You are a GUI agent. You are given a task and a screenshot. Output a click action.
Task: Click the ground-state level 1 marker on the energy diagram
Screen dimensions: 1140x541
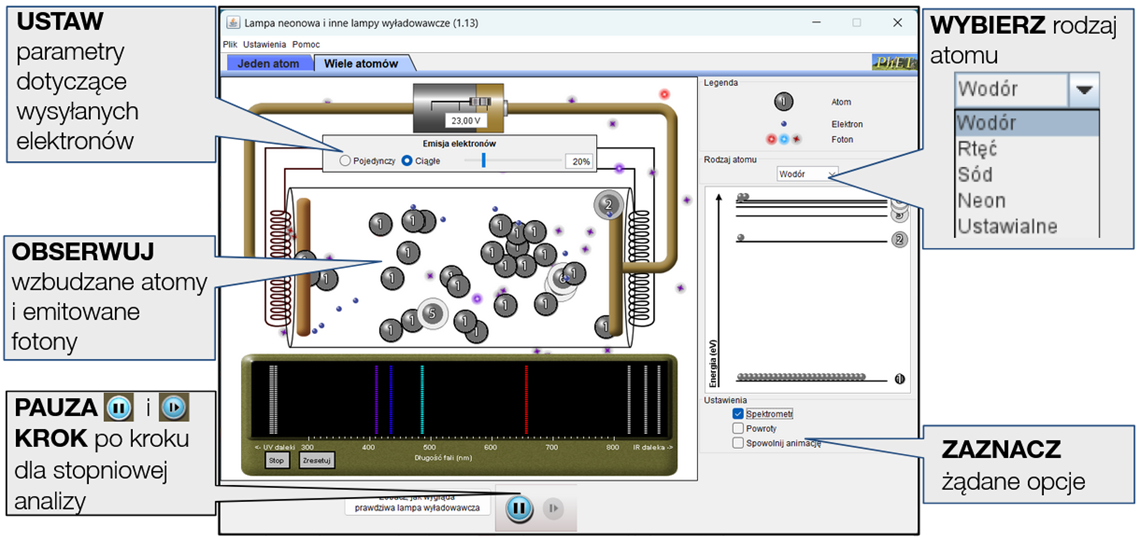tap(899, 378)
